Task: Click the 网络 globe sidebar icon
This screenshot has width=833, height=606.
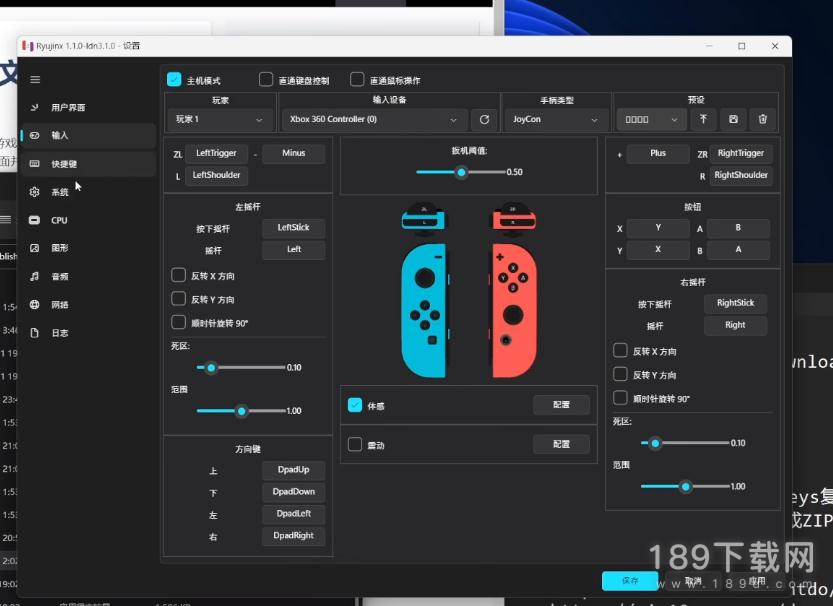Action: point(35,304)
